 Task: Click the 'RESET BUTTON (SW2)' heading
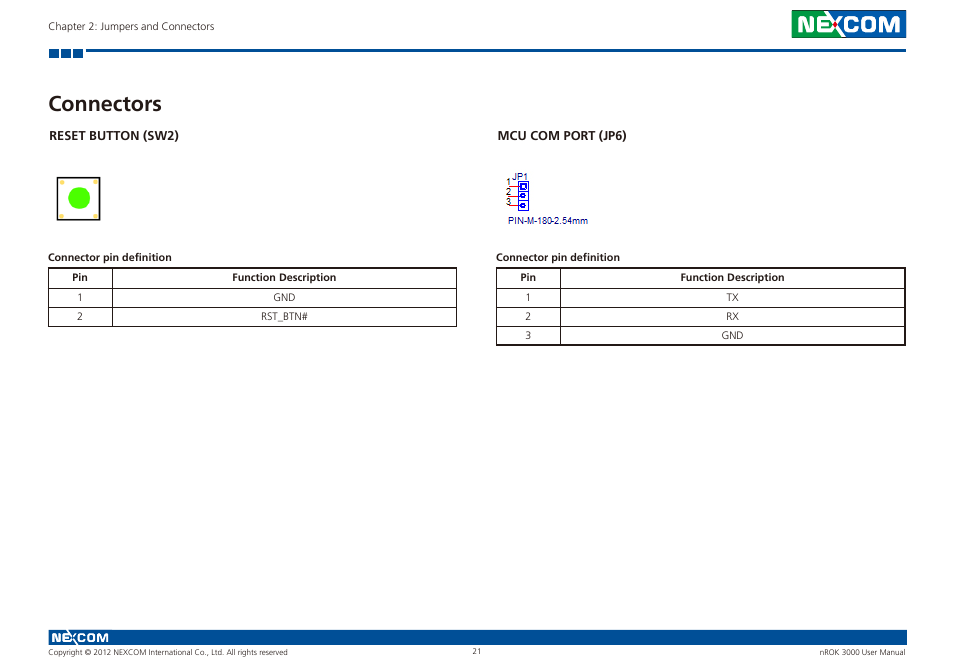(114, 136)
